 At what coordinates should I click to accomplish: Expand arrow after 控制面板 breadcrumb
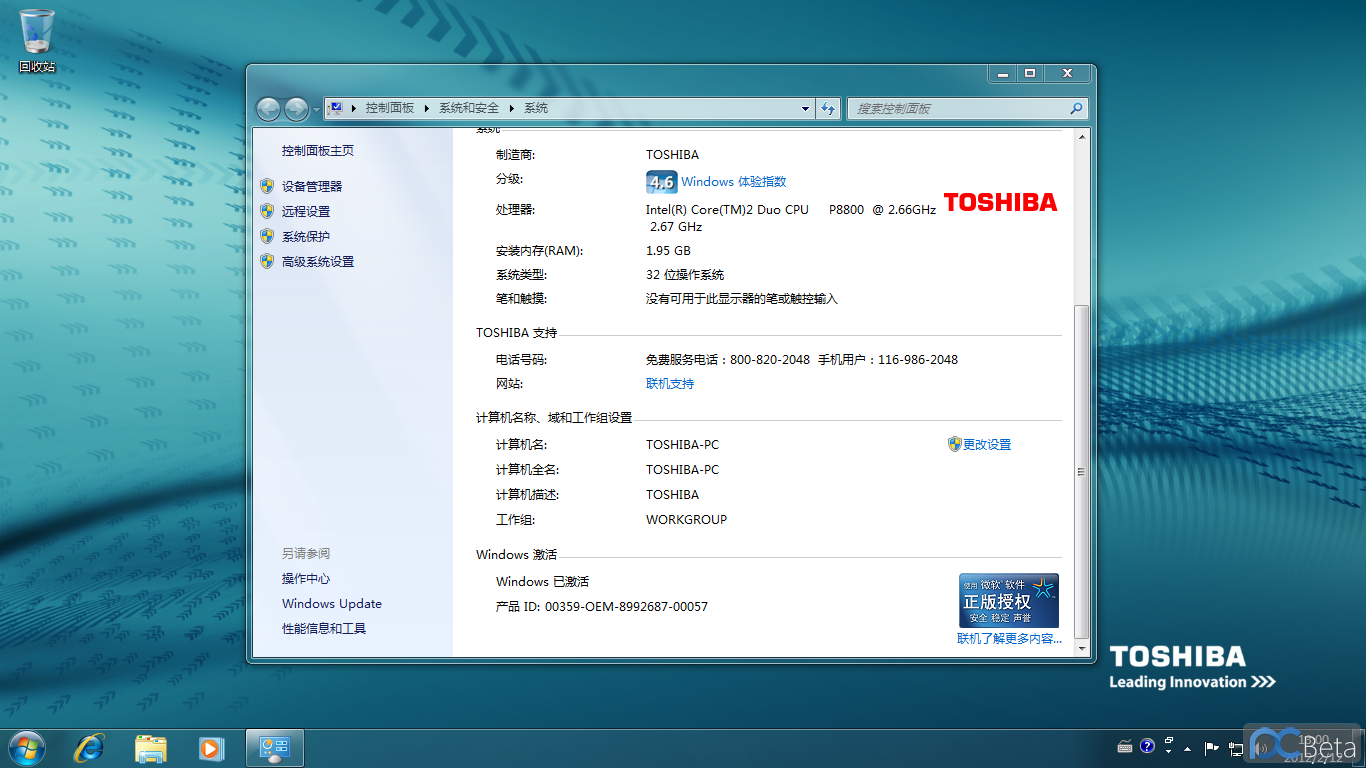click(x=427, y=108)
